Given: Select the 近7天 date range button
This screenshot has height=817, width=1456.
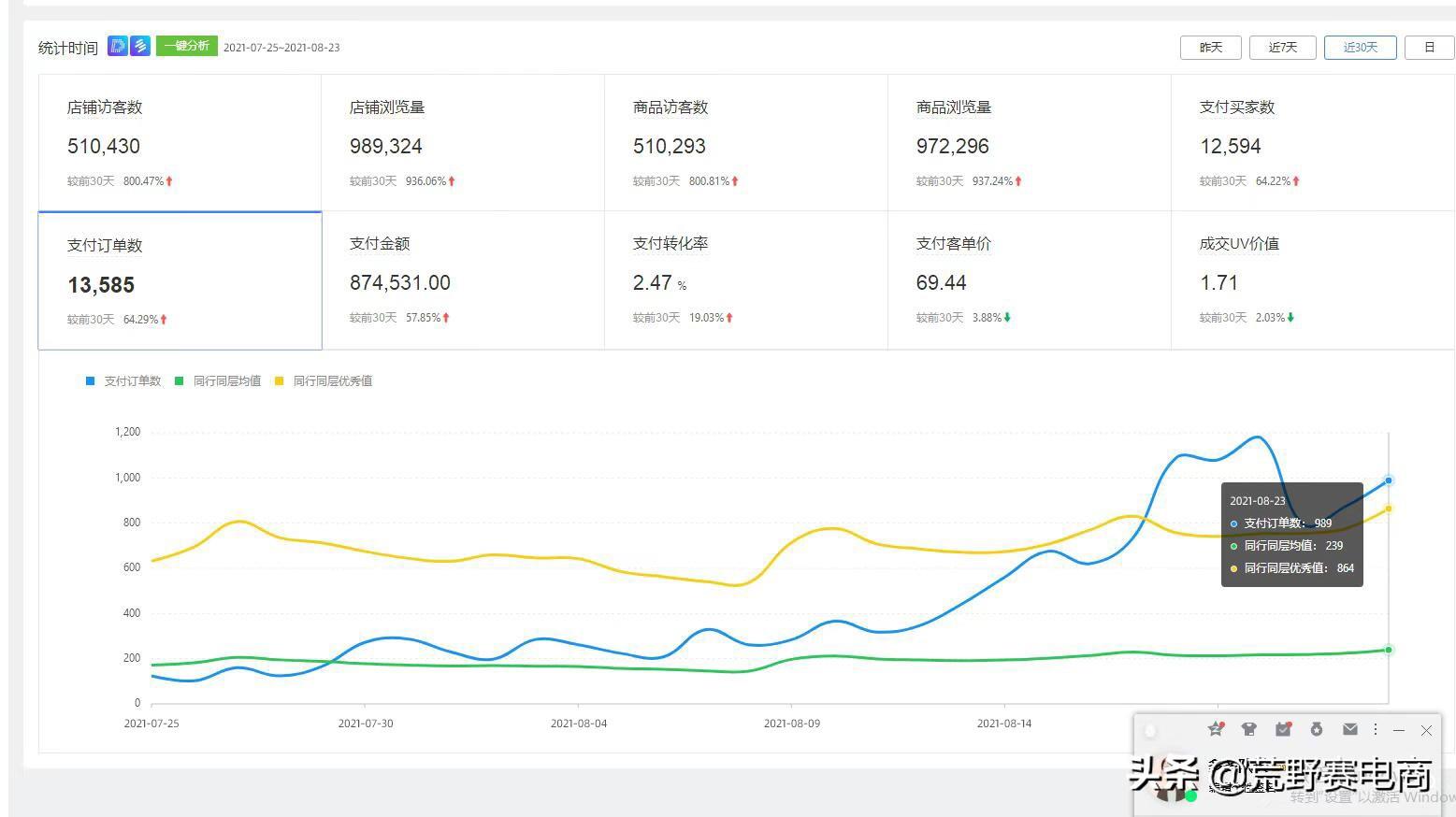Looking at the screenshot, I should tap(1283, 48).
